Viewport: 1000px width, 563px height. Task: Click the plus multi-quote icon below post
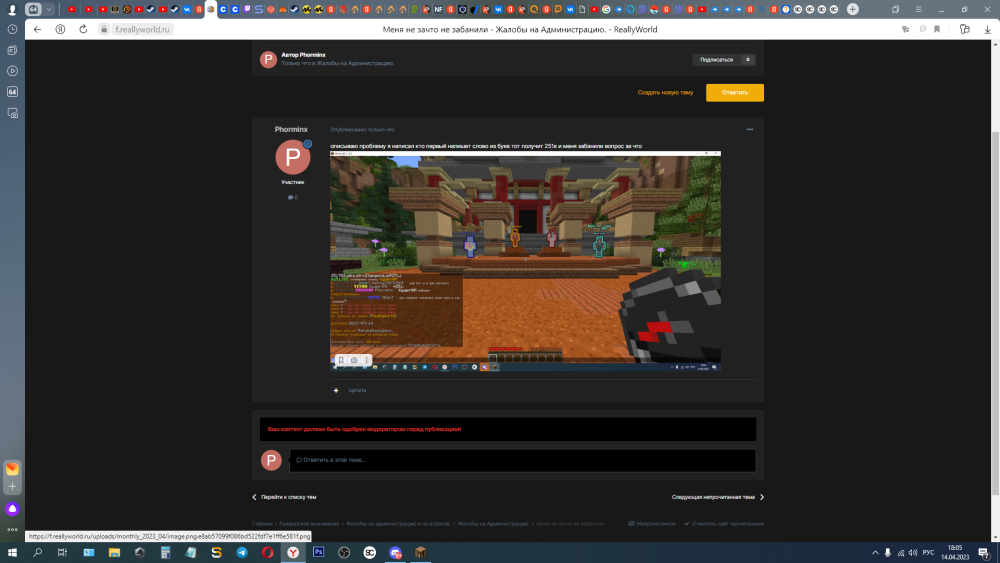pos(336,390)
